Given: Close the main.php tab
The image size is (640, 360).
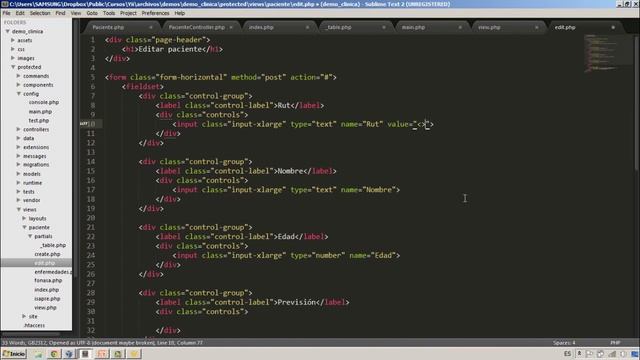Looking at the screenshot, I should tap(460, 27).
